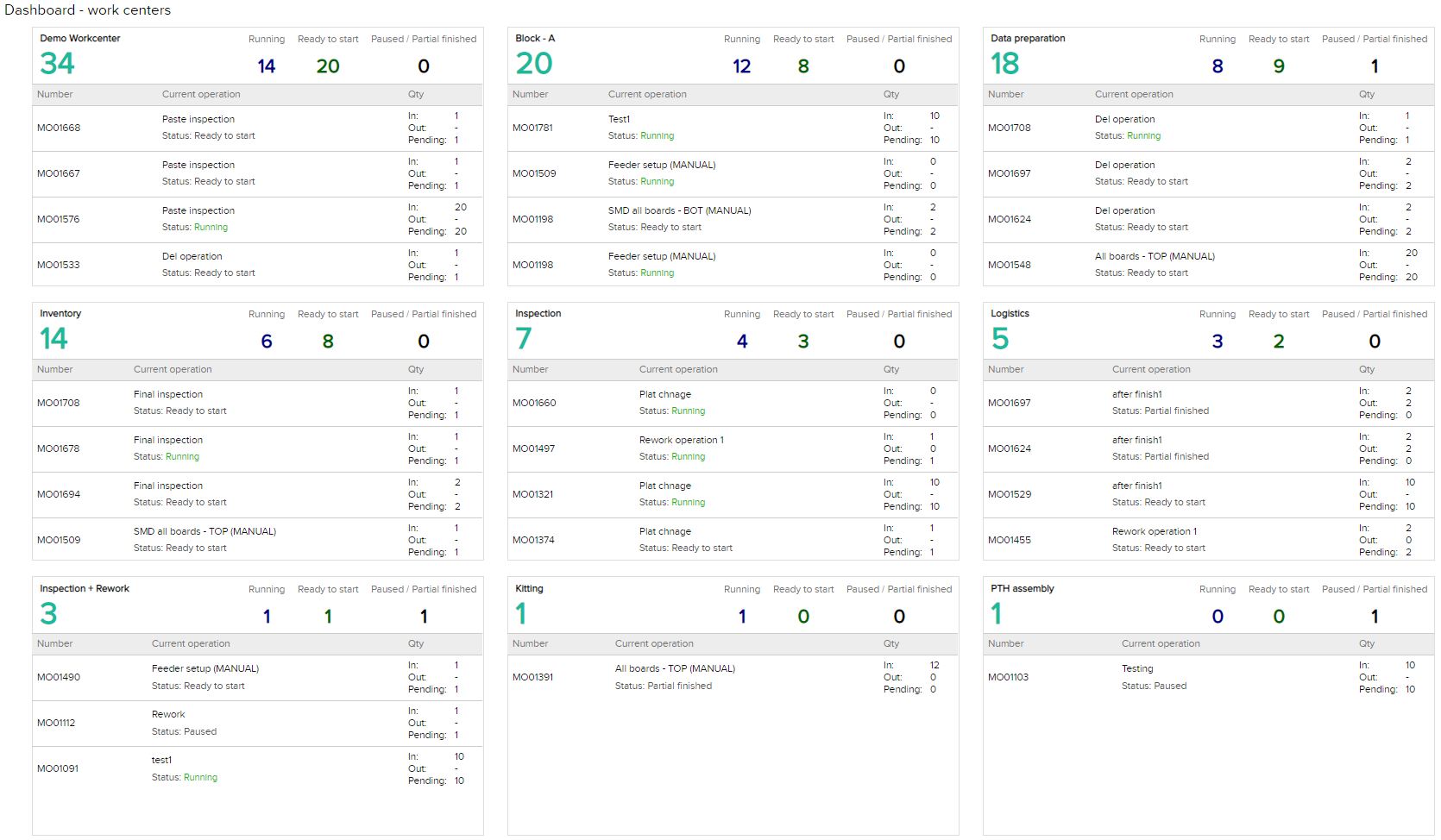Open the Block - A work center
The height and width of the screenshot is (840, 1441).
click(x=535, y=39)
